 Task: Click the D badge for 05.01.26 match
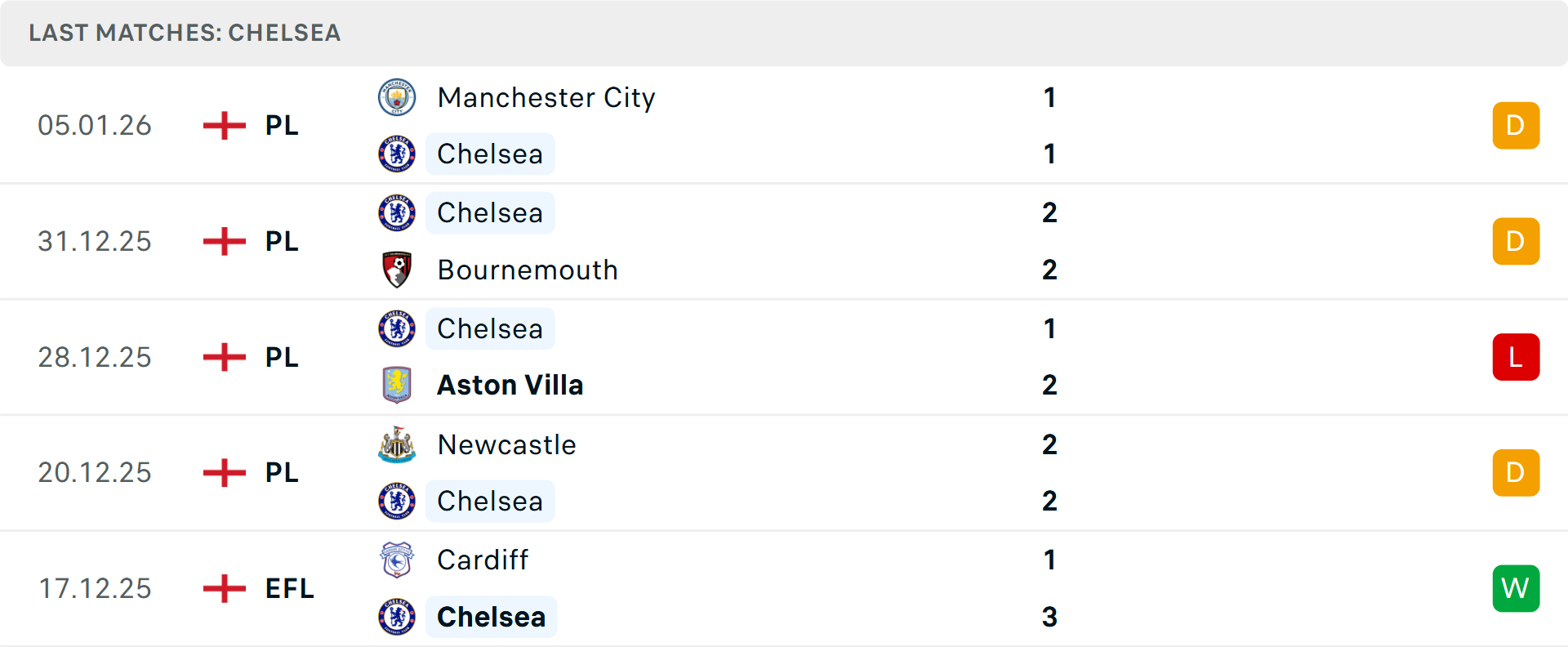point(1516,126)
